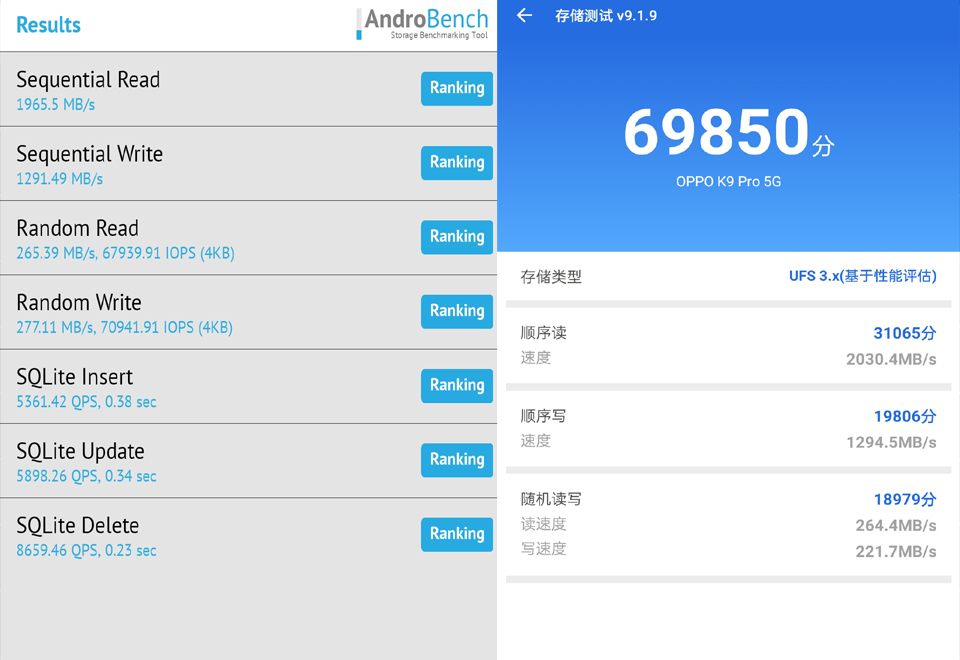Viewport: 960px width, 660px height.
Task: Click the AndroBench logo
Action: click(x=422, y=22)
